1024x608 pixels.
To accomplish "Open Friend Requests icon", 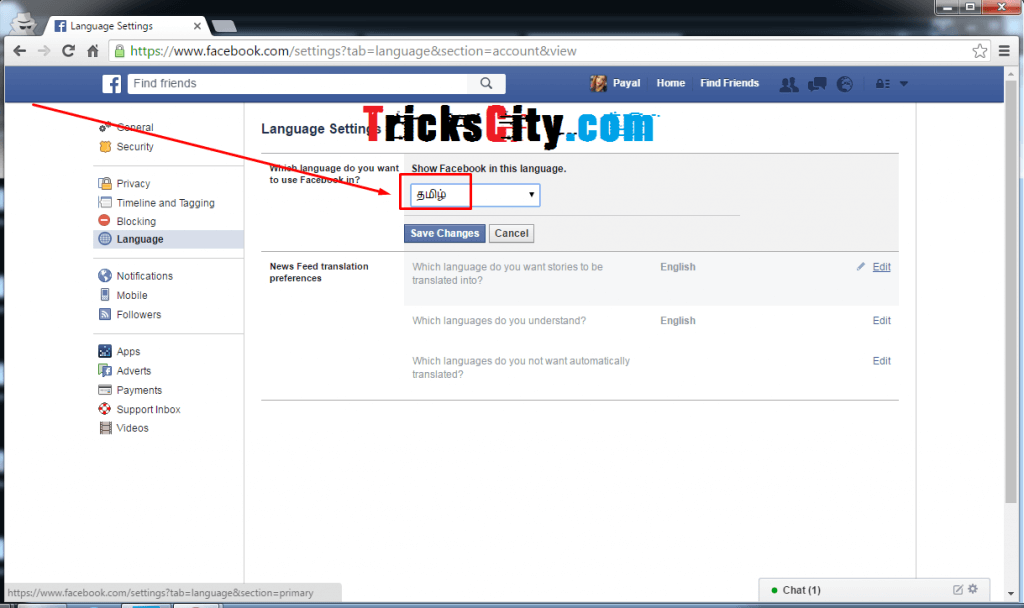I will click(x=789, y=84).
